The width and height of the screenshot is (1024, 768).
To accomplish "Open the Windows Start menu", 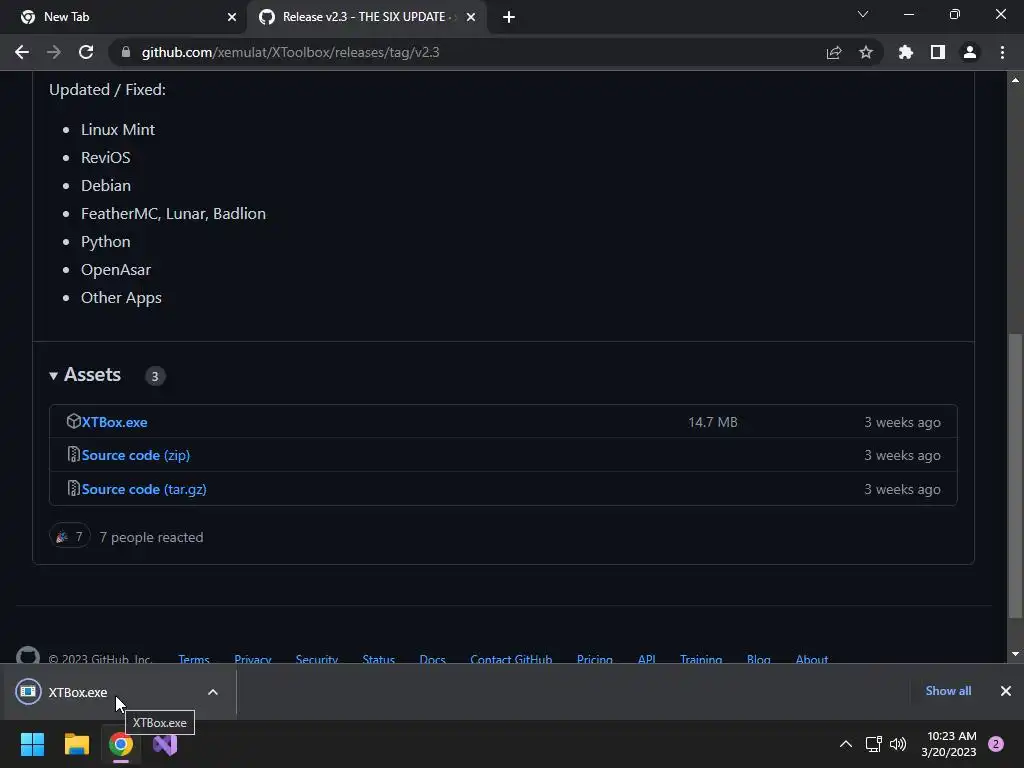I will [x=32, y=744].
